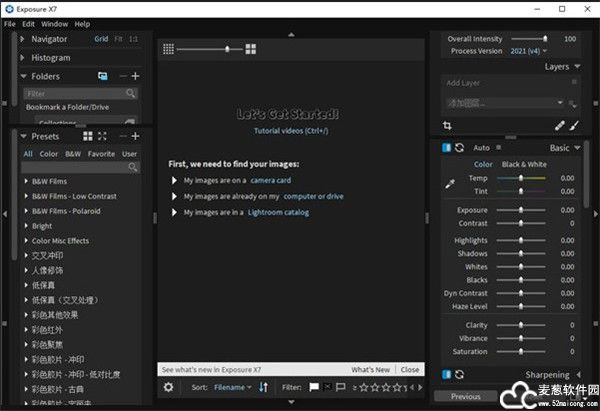Click the Previous button
The width and height of the screenshot is (600, 411).
click(x=466, y=396)
